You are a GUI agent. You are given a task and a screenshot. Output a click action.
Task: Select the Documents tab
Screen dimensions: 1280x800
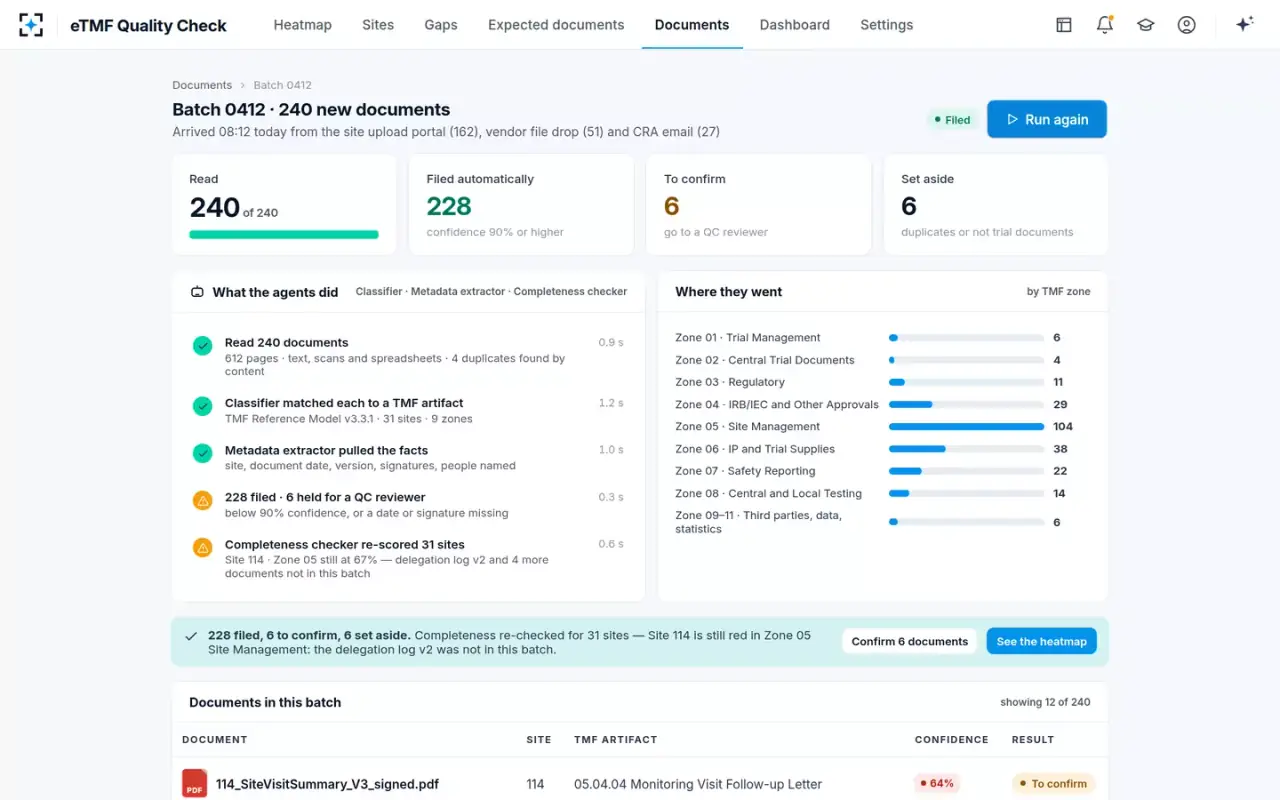pos(692,25)
